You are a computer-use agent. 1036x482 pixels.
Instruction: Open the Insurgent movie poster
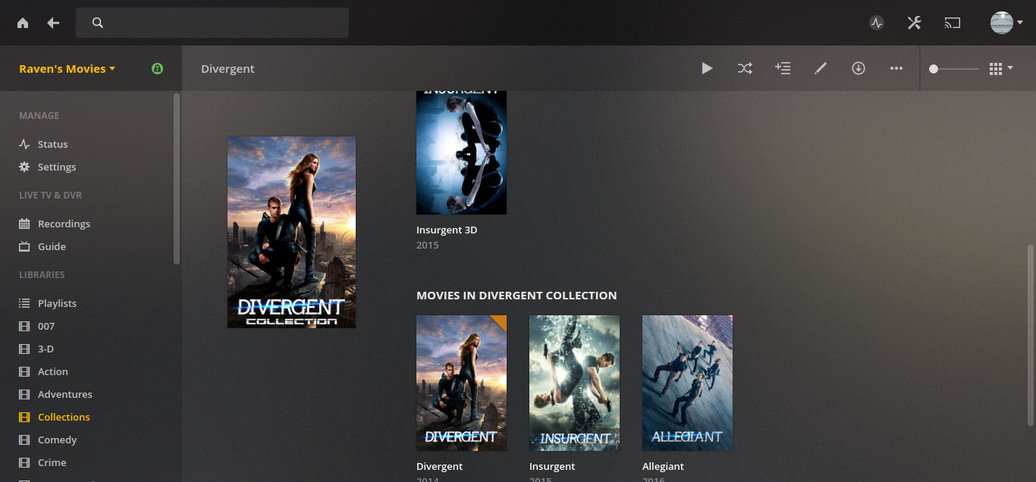pyautogui.click(x=574, y=383)
